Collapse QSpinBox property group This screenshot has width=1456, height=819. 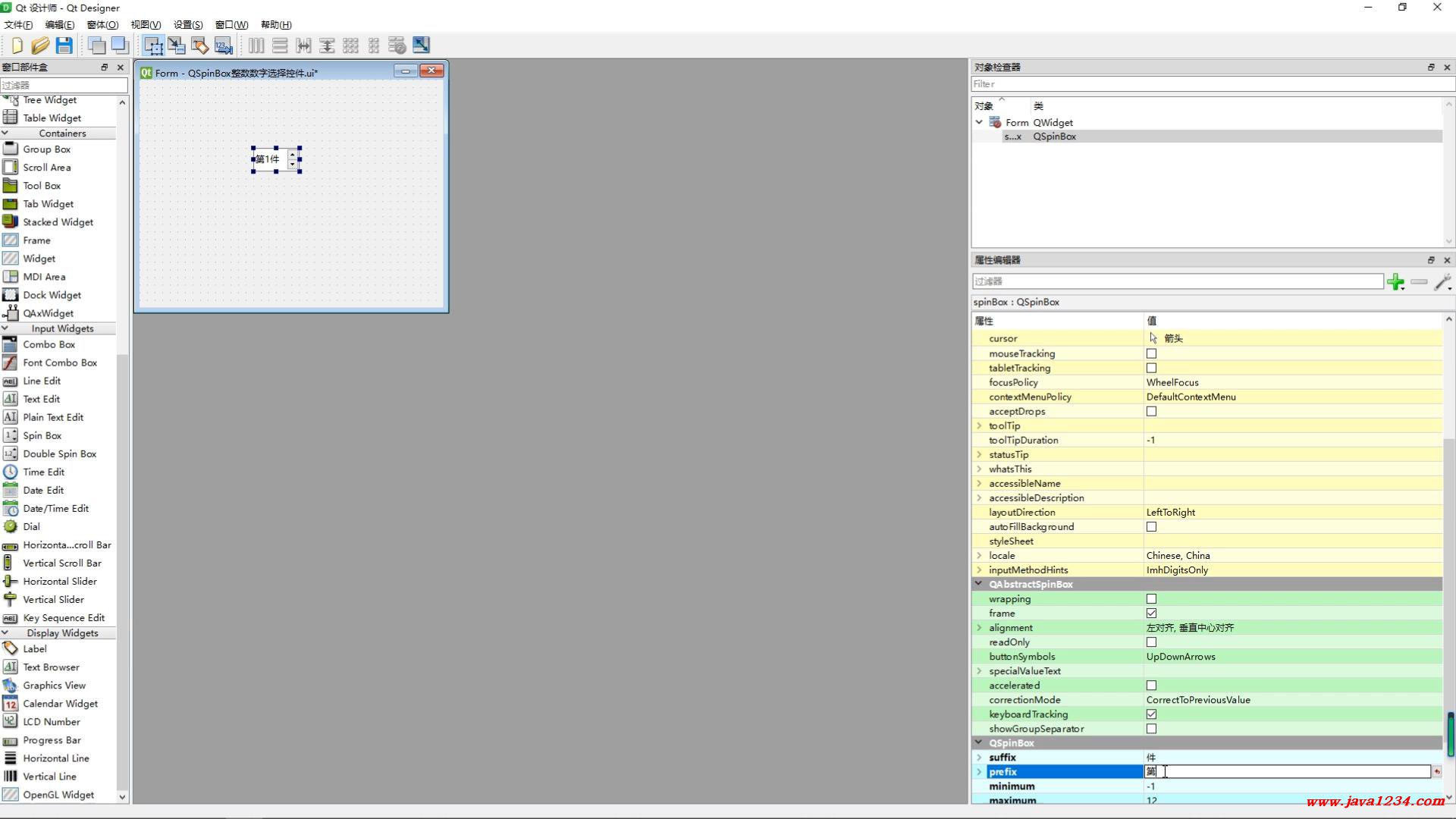[979, 743]
